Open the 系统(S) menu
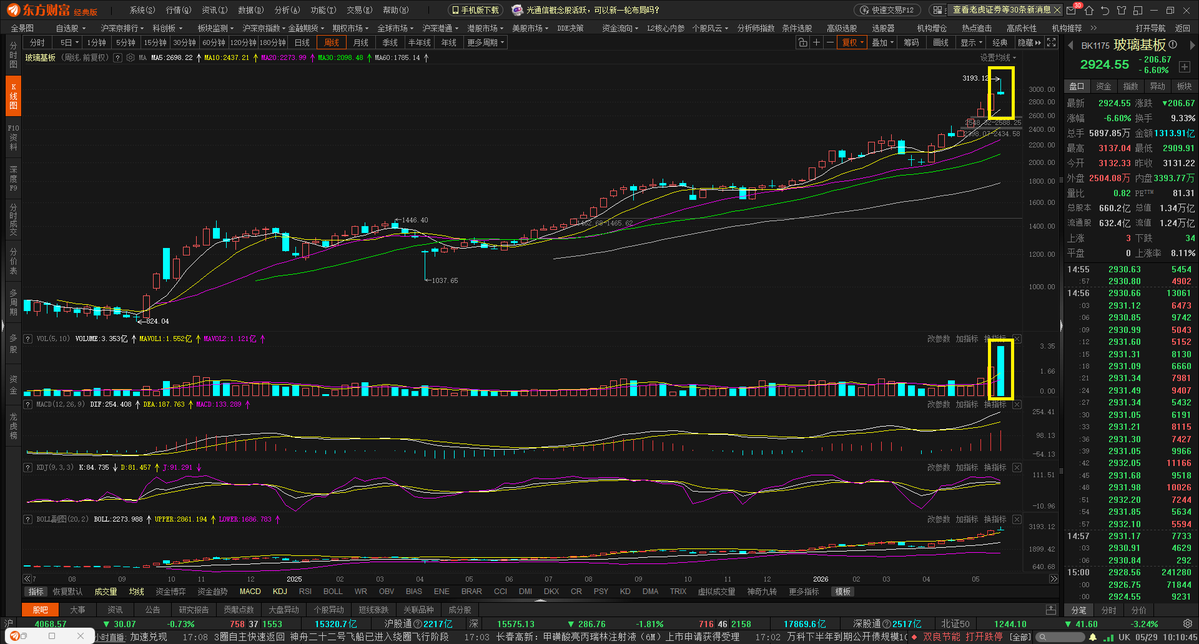The height and width of the screenshot is (644, 1199). pos(141,10)
